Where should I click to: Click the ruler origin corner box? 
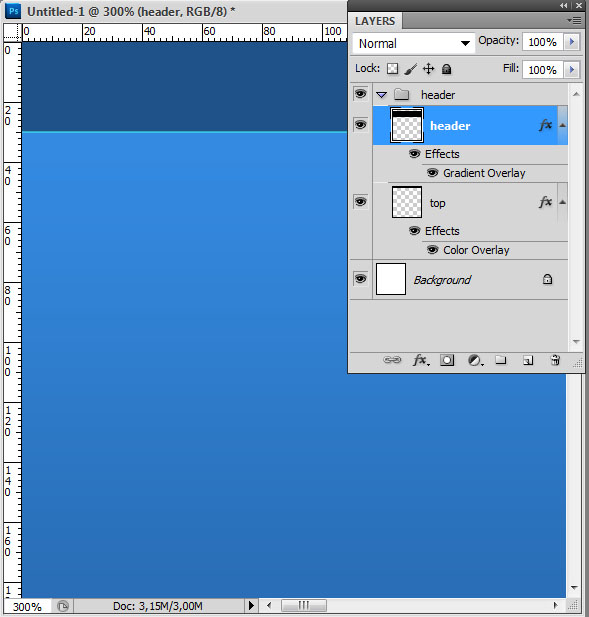(12, 32)
